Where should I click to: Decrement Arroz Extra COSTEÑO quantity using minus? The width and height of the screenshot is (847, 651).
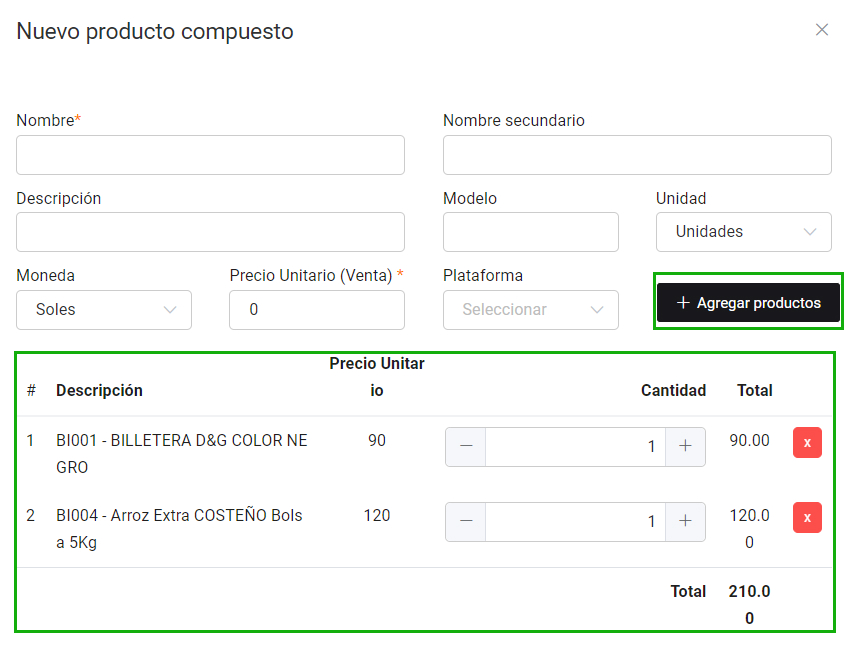point(465,521)
